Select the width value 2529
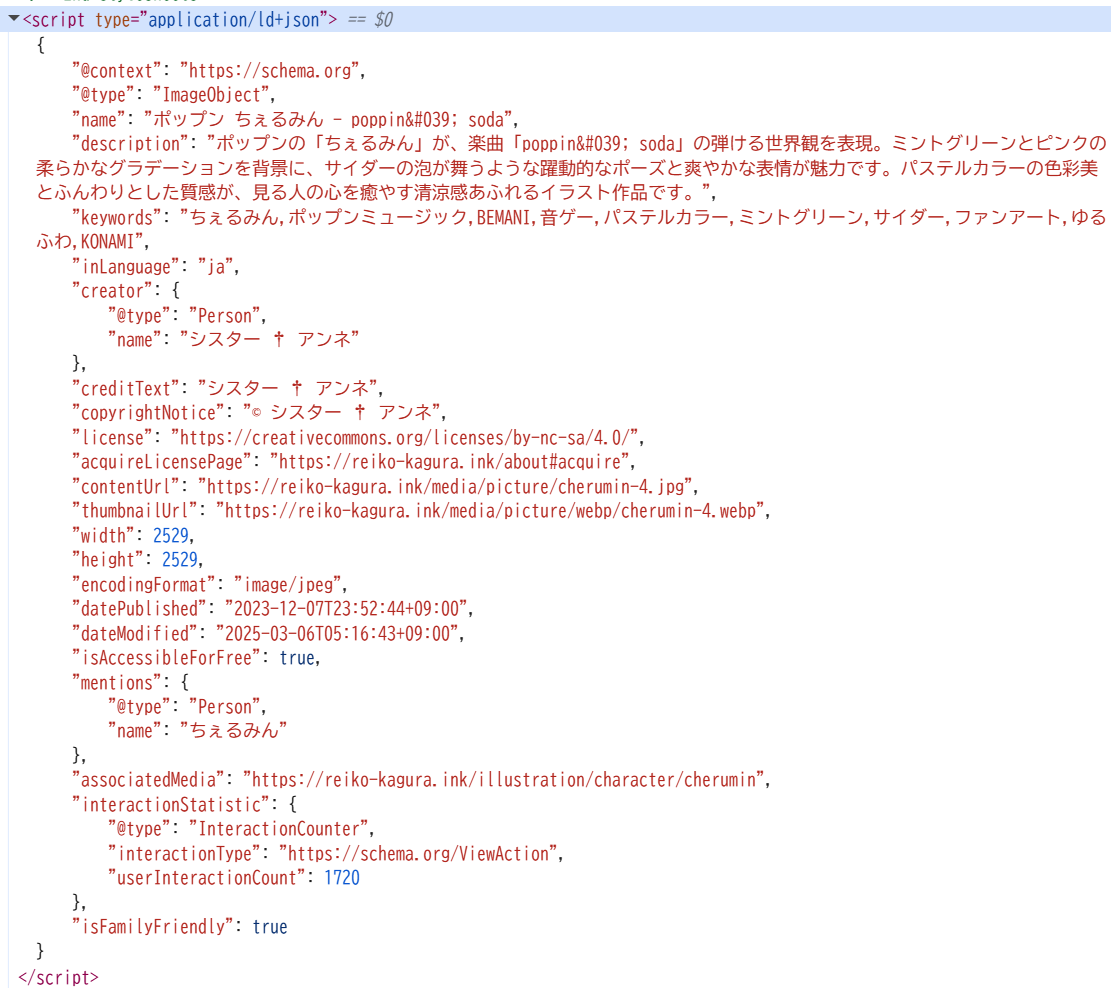1111x988 pixels. pyautogui.click(x=171, y=535)
